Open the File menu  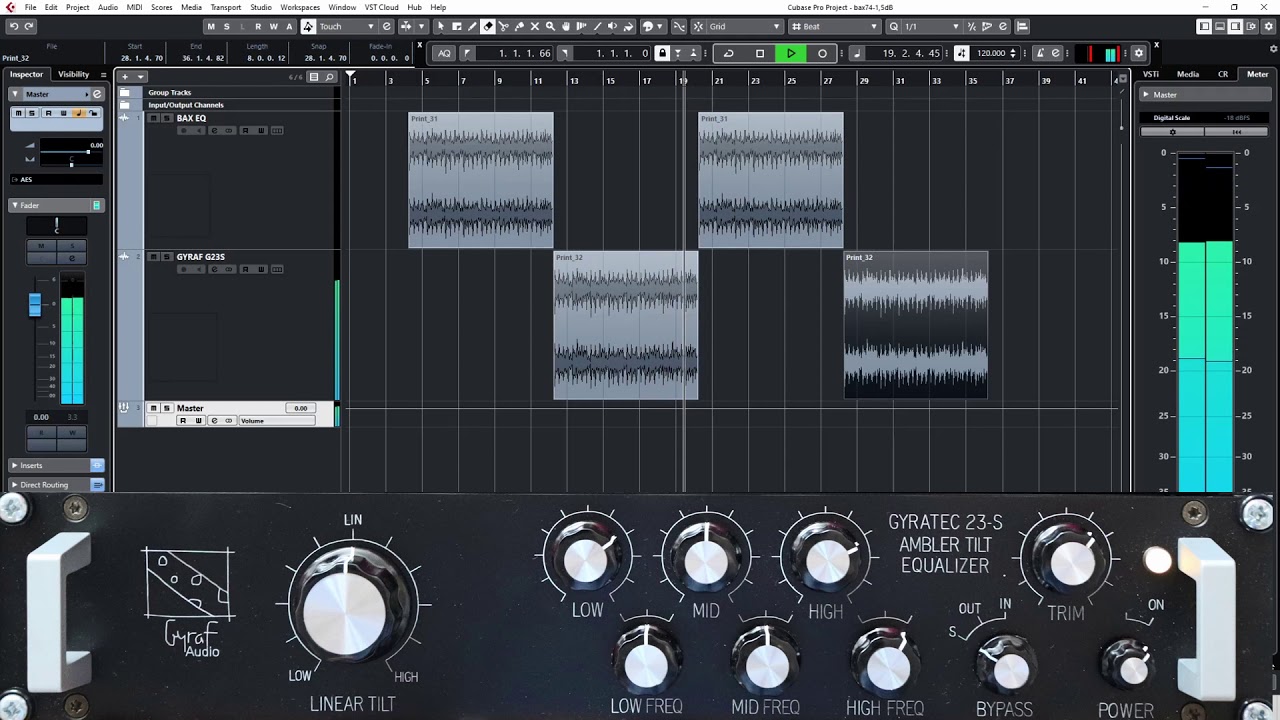pos(31,7)
